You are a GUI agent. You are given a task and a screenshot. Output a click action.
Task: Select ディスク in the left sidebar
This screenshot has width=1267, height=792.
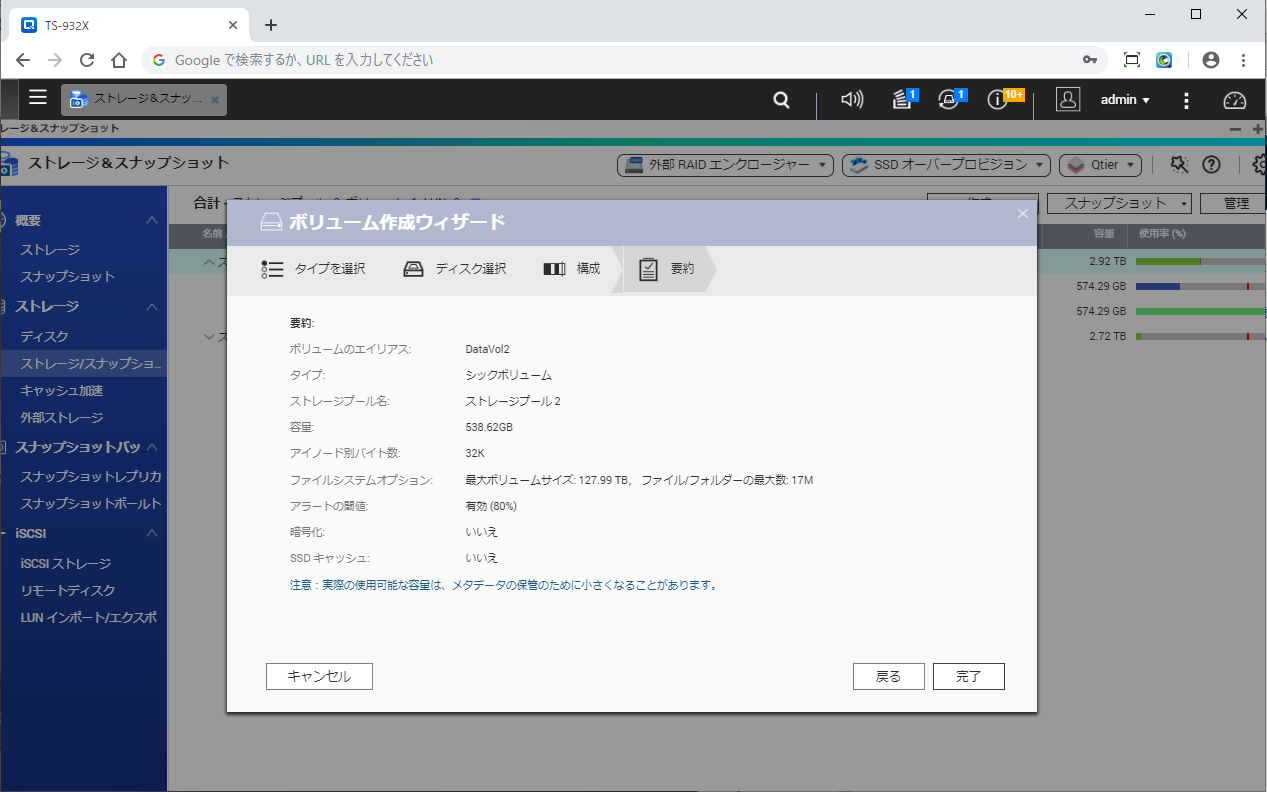(x=44, y=337)
